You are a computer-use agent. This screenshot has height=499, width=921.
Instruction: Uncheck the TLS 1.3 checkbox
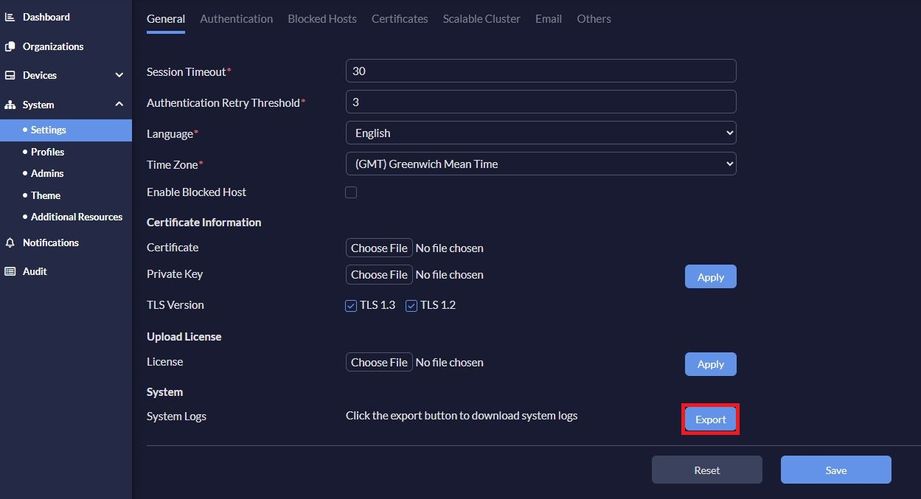[351, 305]
